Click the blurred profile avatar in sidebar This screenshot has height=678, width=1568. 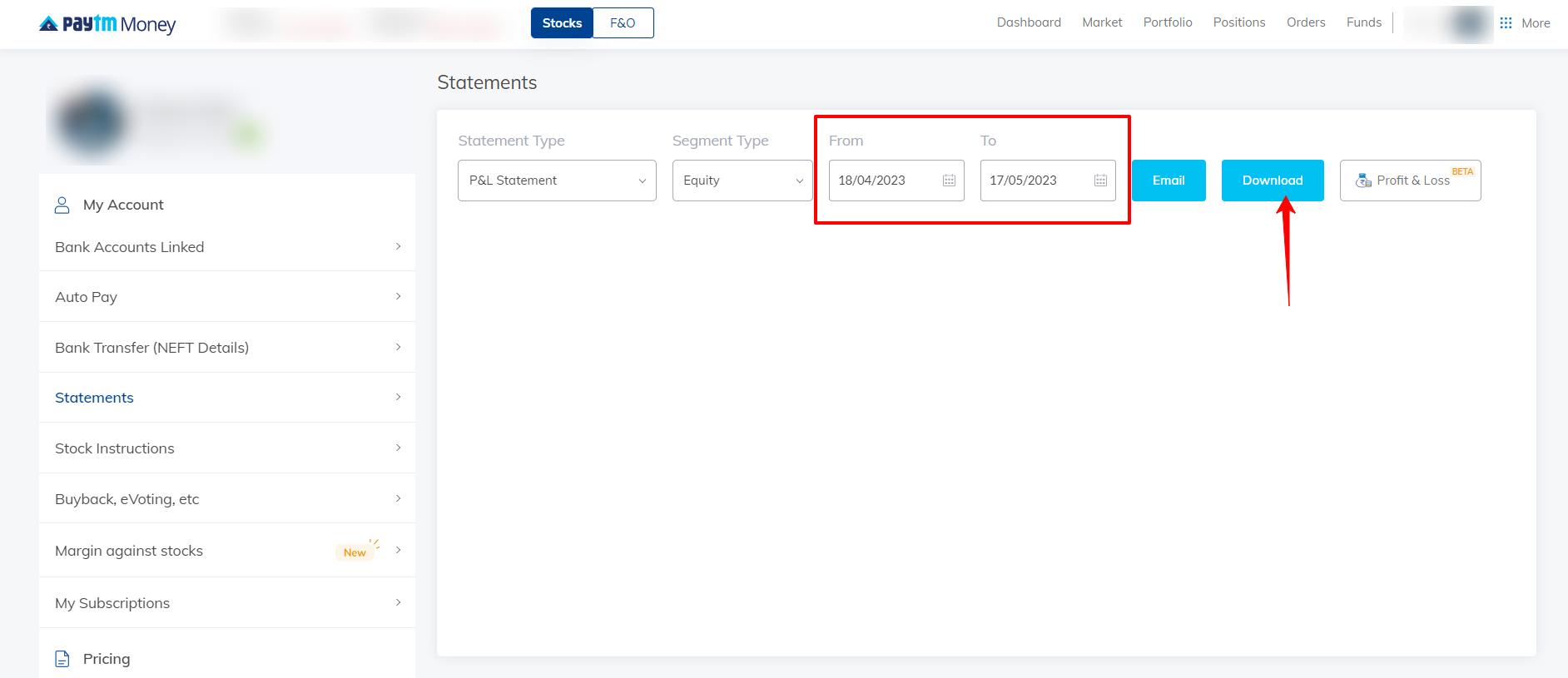(92, 122)
